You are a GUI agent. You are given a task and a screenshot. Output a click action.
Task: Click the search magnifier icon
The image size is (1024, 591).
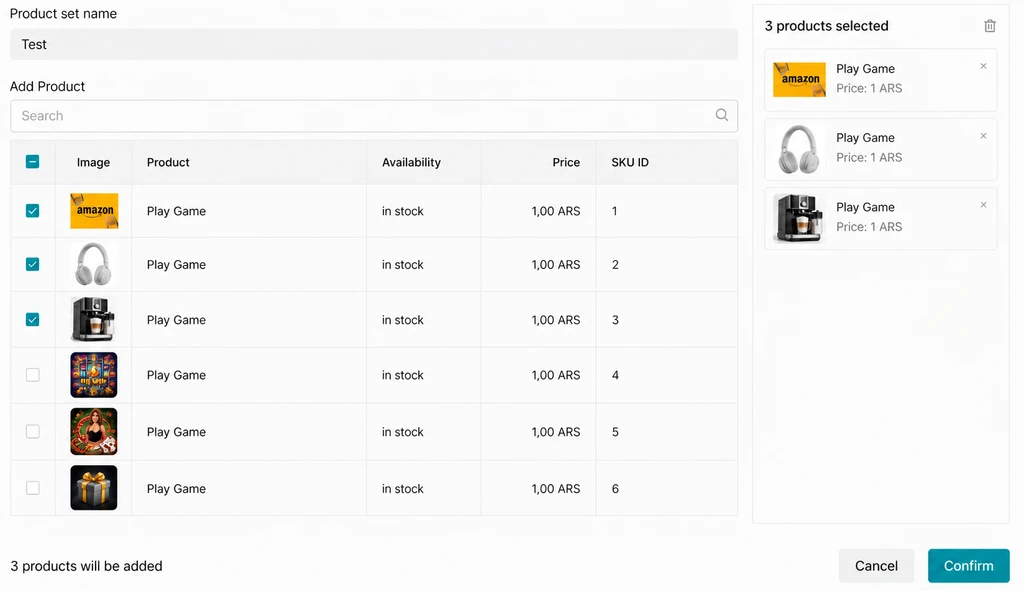[x=722, y=115]
